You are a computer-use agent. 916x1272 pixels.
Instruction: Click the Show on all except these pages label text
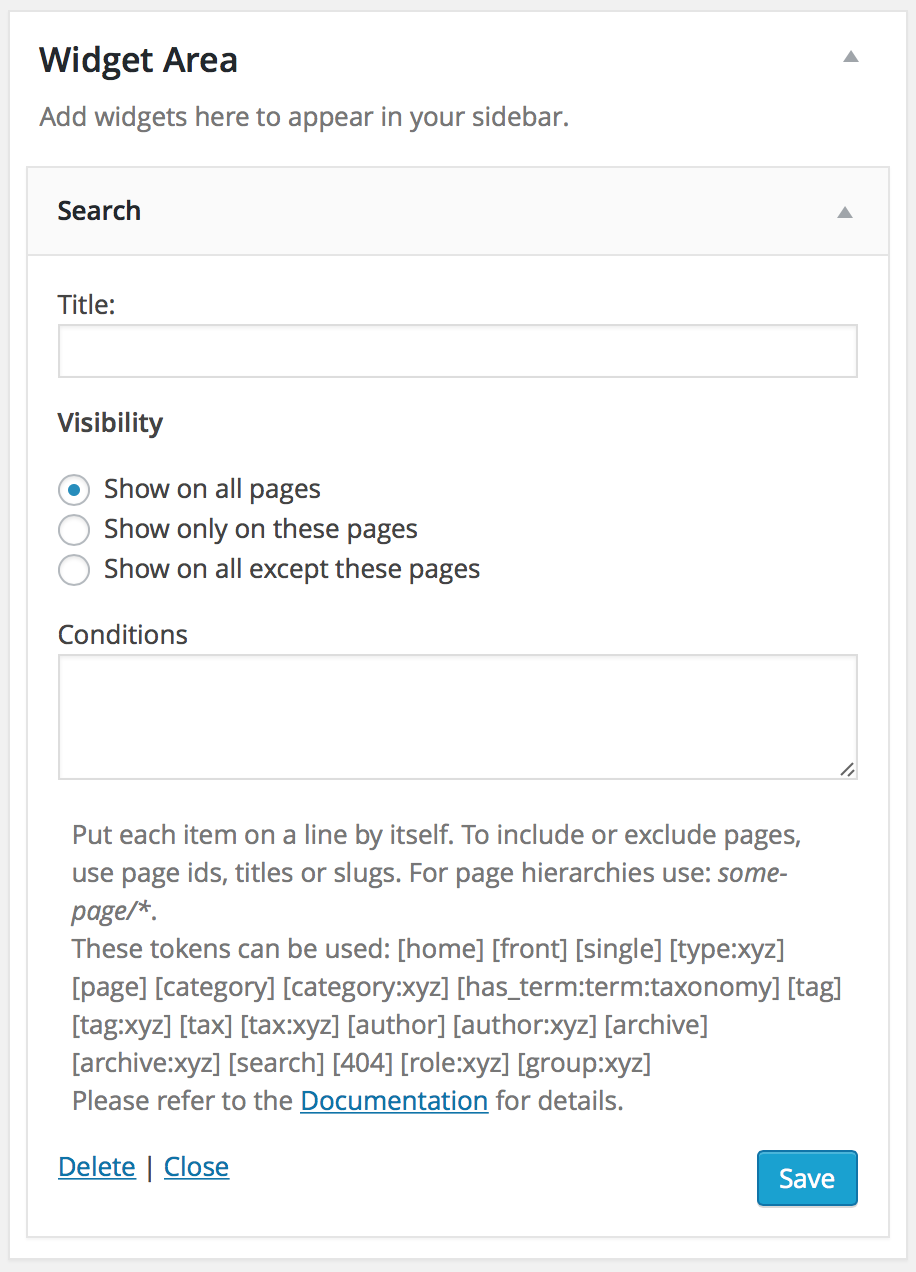click(292, 569)
